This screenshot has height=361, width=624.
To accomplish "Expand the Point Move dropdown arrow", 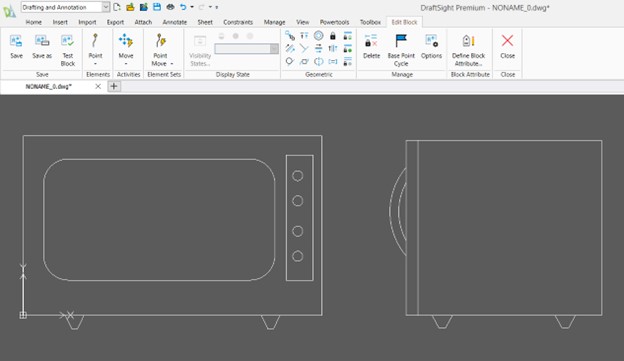I will pos(172,64).
